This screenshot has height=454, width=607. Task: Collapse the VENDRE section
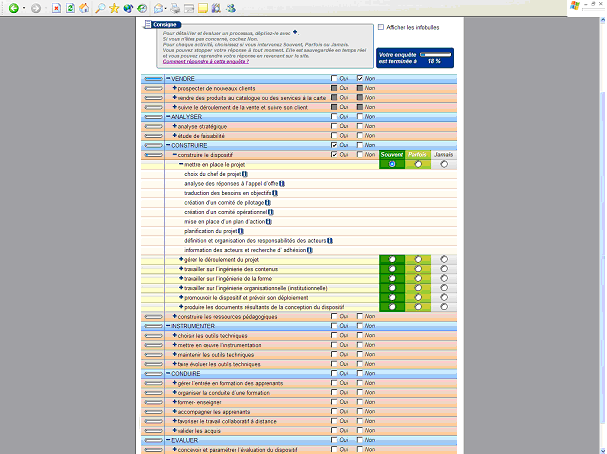click(x=168, y=78)
